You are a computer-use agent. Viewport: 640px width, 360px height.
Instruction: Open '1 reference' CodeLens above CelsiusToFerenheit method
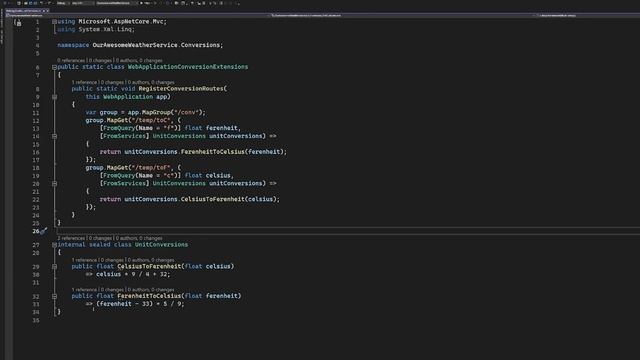84,260
